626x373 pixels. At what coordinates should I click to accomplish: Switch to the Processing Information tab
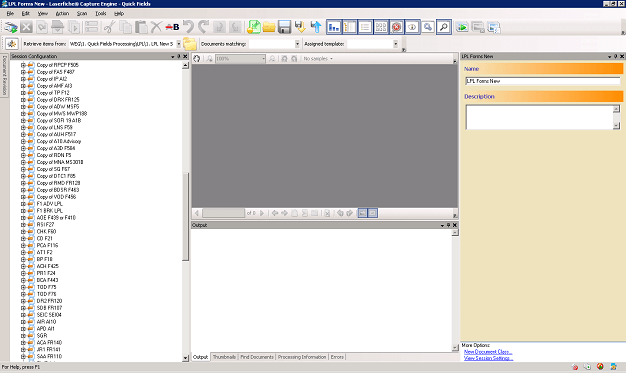[302, 357]
